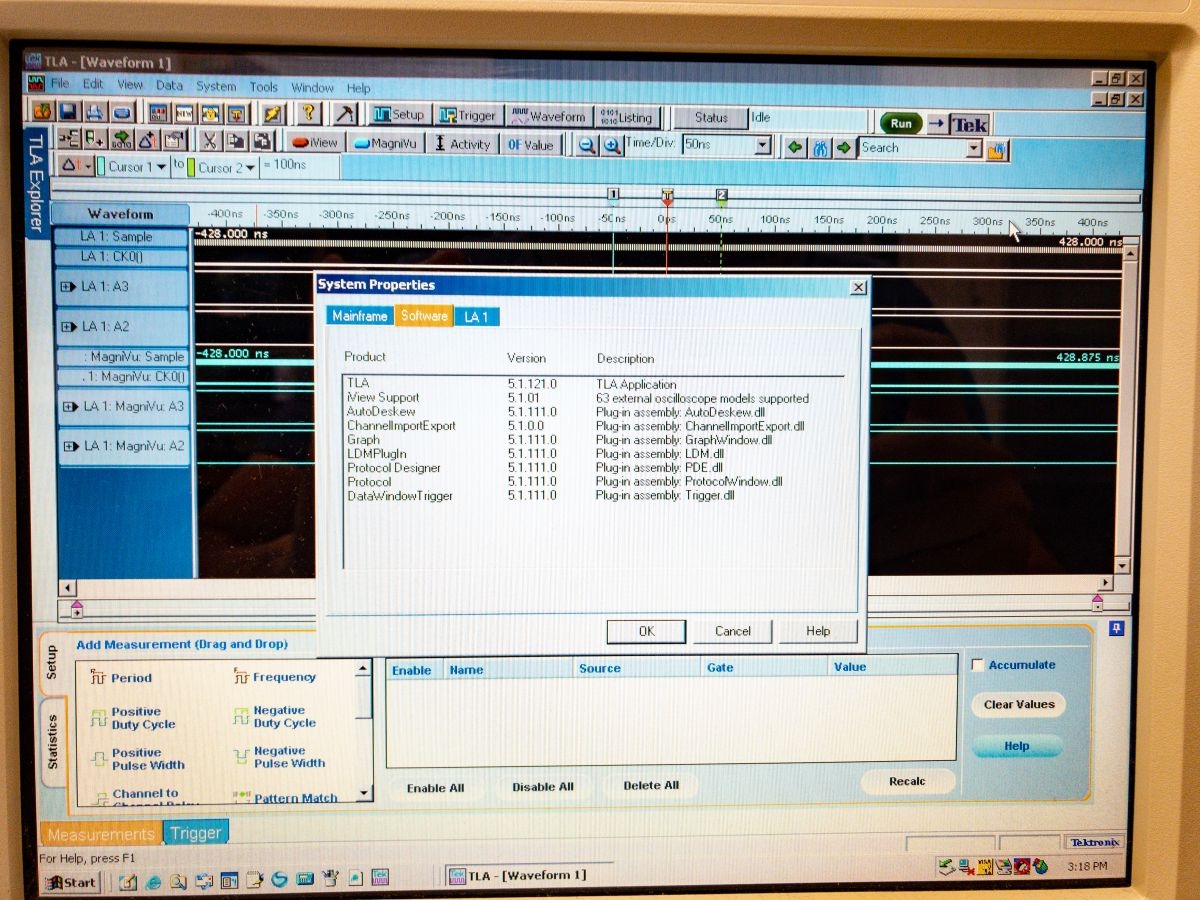Select the Negative Pulse Width measurement

[x=279, y=757]
